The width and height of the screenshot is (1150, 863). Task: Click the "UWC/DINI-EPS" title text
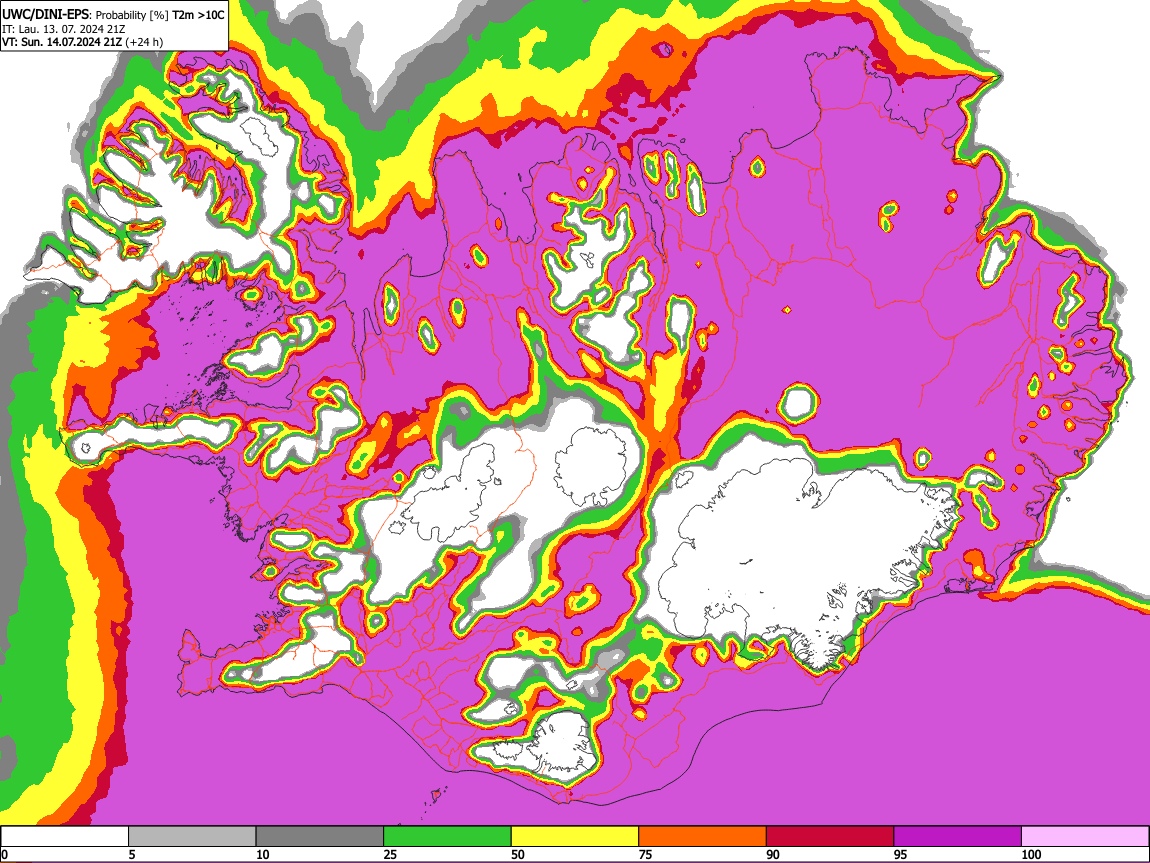(44, 14)
